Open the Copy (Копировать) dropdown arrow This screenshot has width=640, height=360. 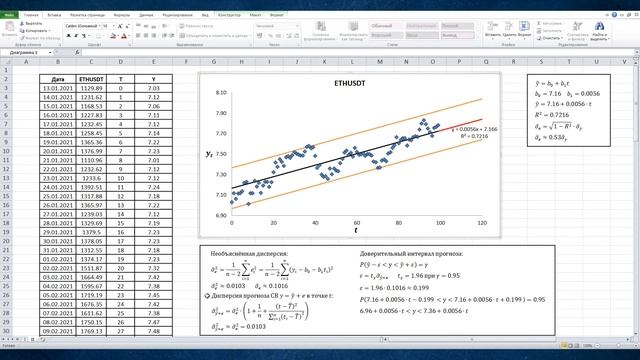pyautogui.click(x=50, y=31)
